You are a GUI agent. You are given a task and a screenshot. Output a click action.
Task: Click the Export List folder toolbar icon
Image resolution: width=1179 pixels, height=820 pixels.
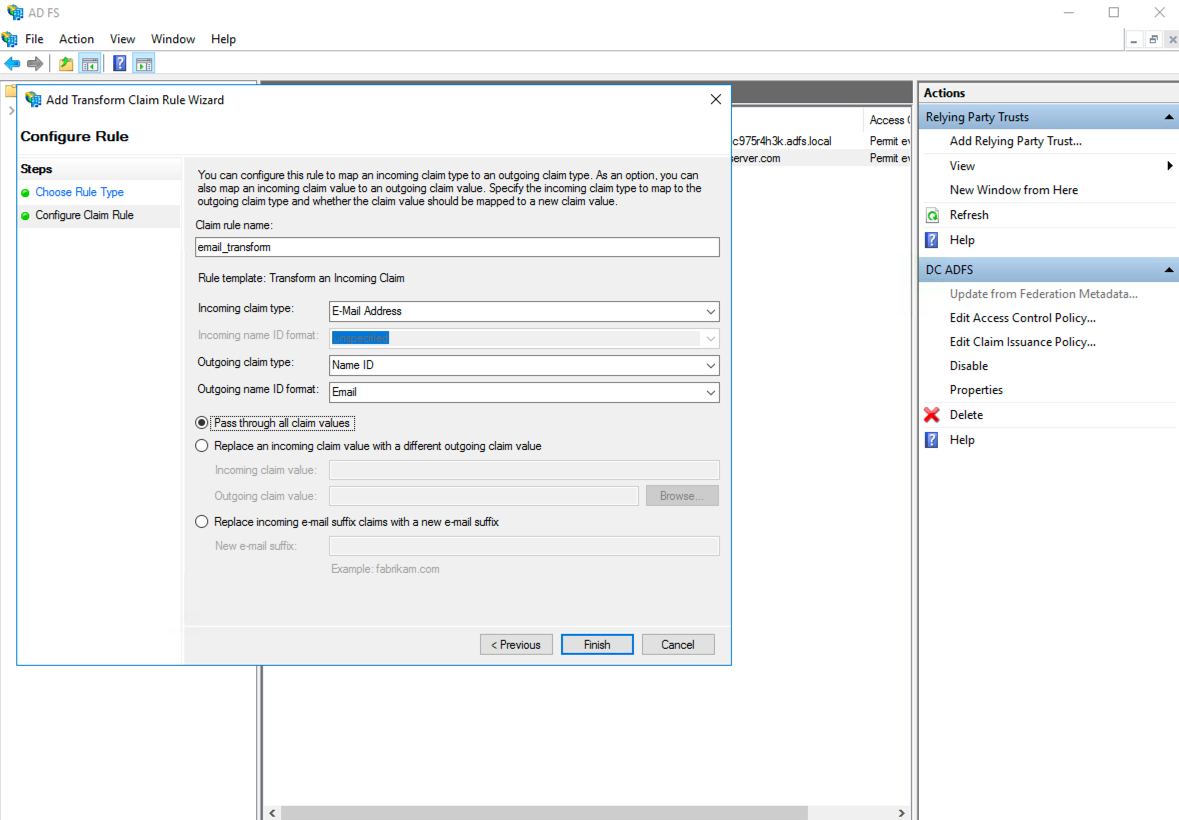point(64,62)
